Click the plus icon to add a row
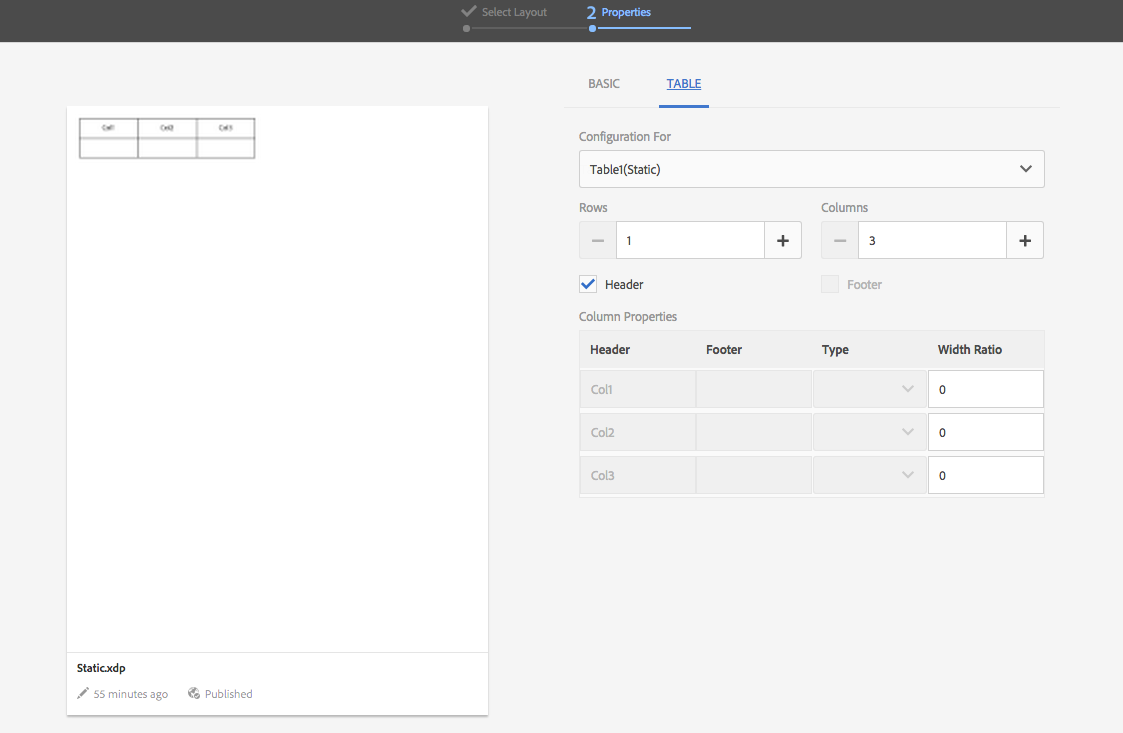 pos(783,240)
